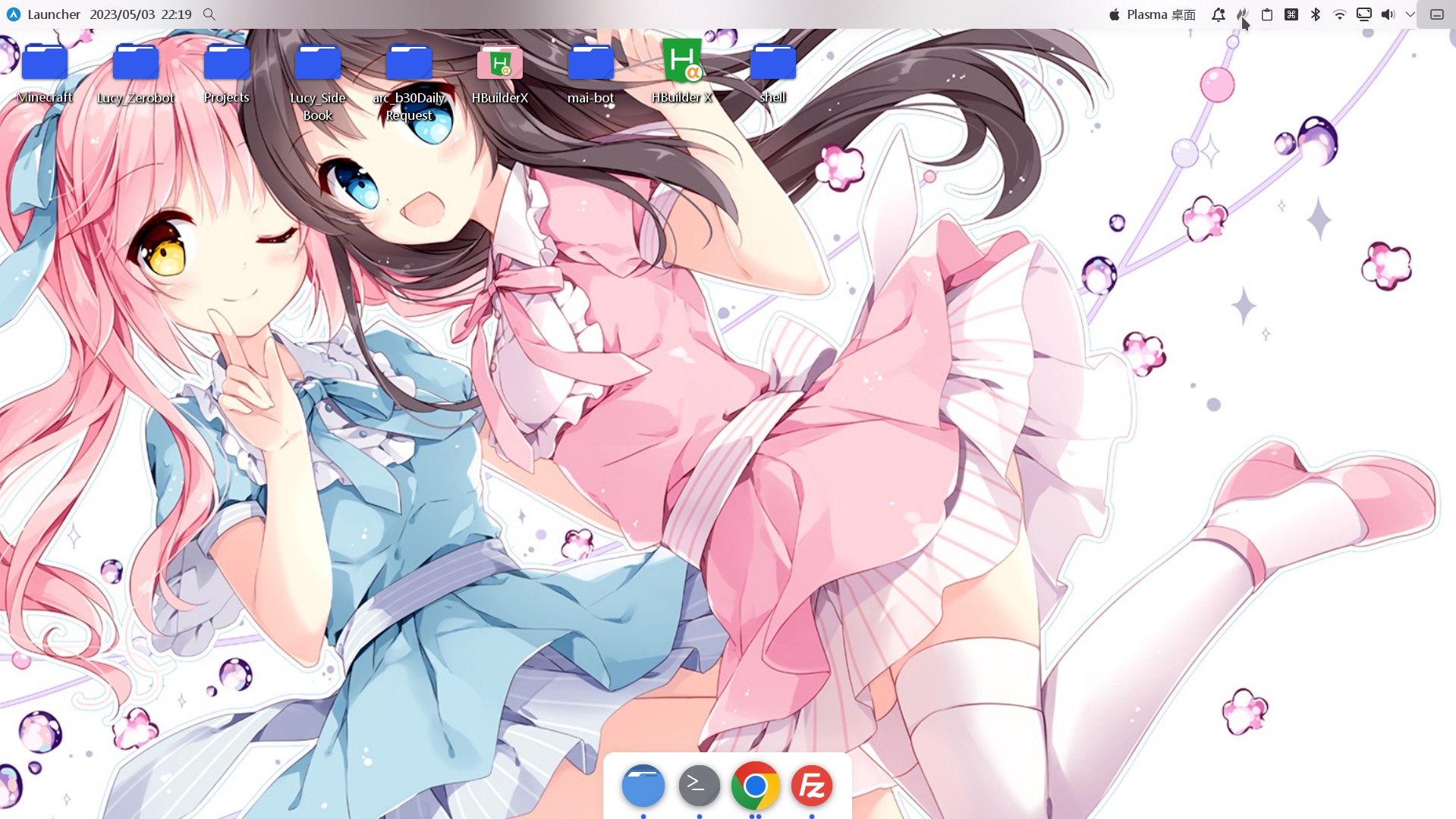Open the Plasma 桌面 menu
1456x819 pixels.
[x=1162, y=14]
